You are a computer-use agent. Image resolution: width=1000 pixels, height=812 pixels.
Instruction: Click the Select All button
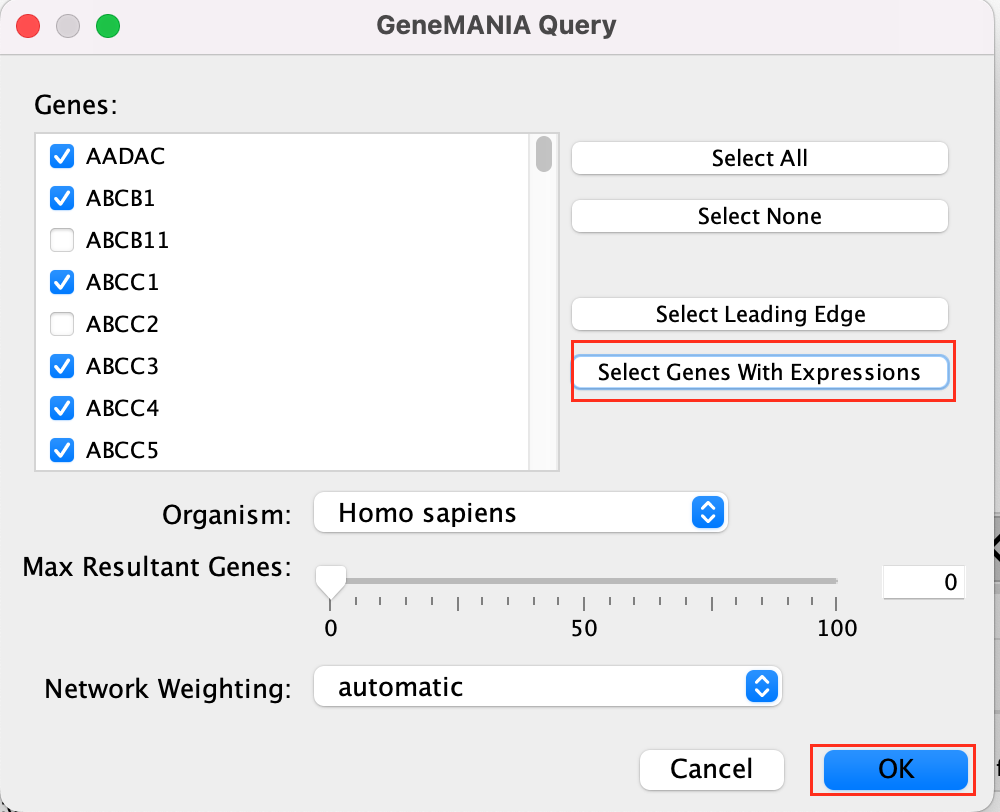point(759,158)
